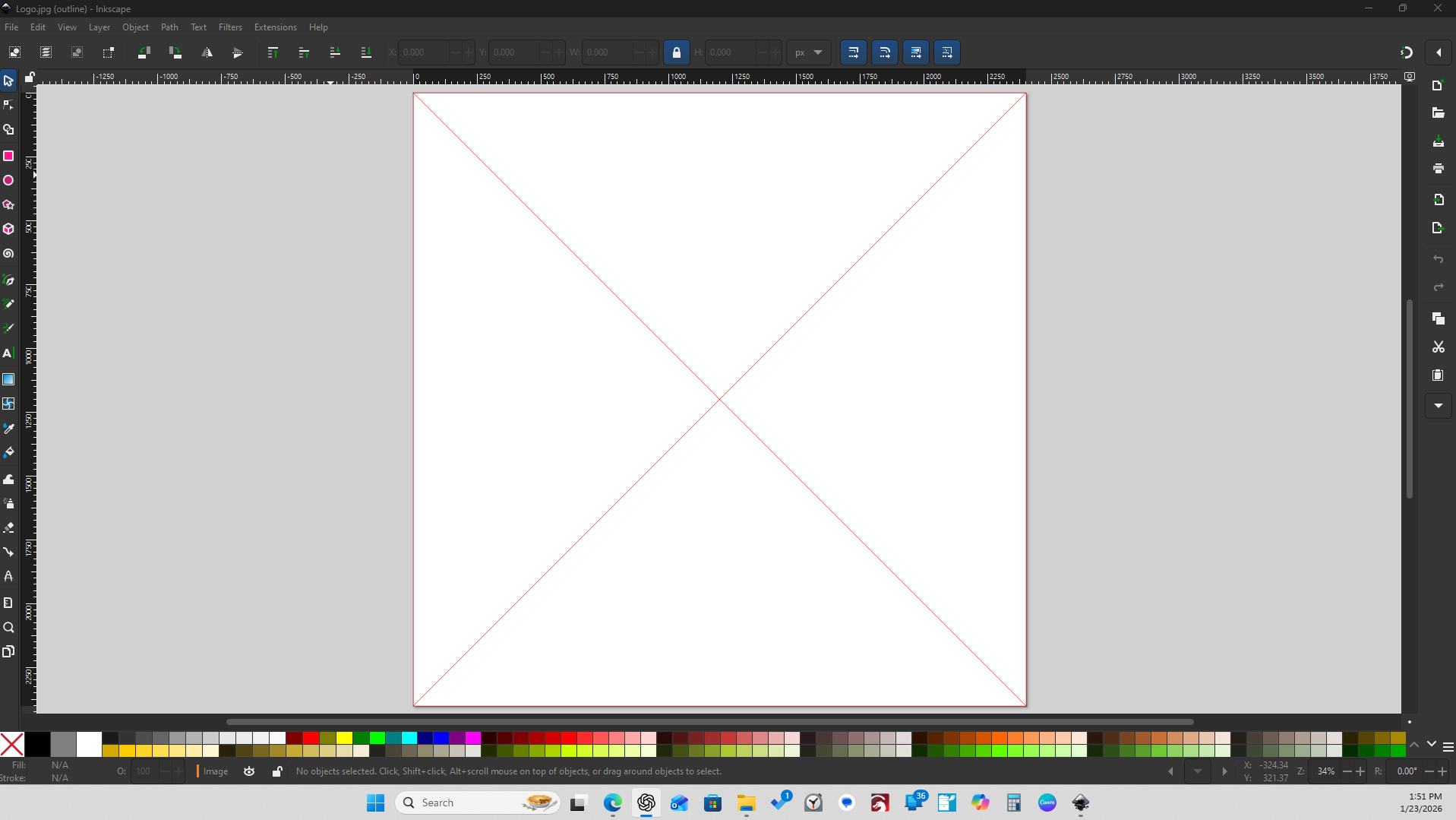The width and height of the screenshot is (1456, 820).
Task: Toggle scale stroke width with object
Action: pyautogui.click(x=853, y=52)
